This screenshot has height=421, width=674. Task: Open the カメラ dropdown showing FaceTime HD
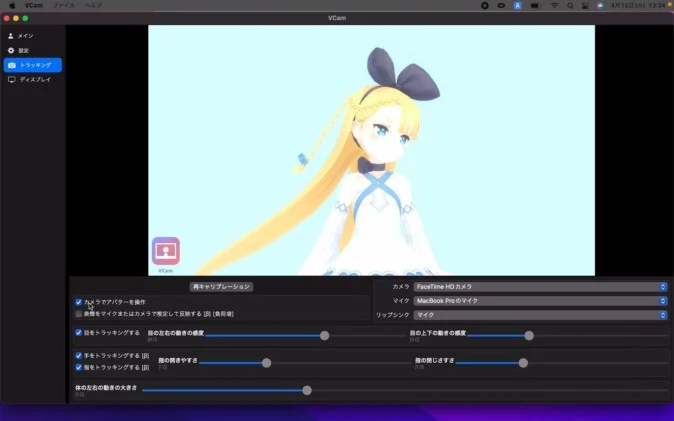(540, 287)
